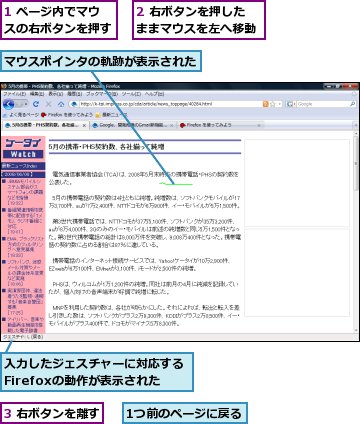Open the 最新ニュースIndex sidebar heading
Screen dimensions: 360x424
tap(23, 166)
